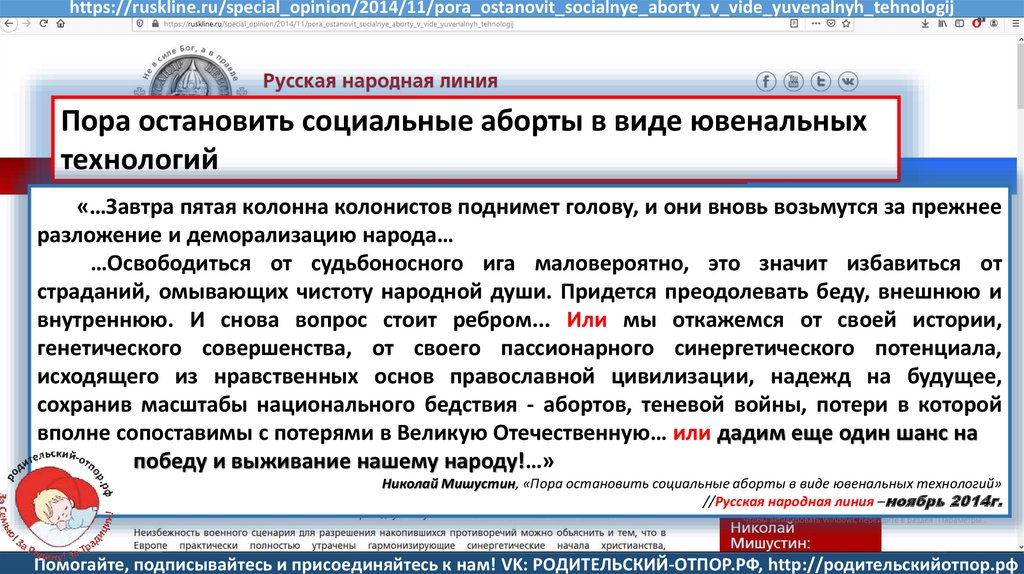Click the red 'Николай Мишустин:' box
Viewport: 1024px width, 574px height.
pyautogui.click(x=801, y=535)
